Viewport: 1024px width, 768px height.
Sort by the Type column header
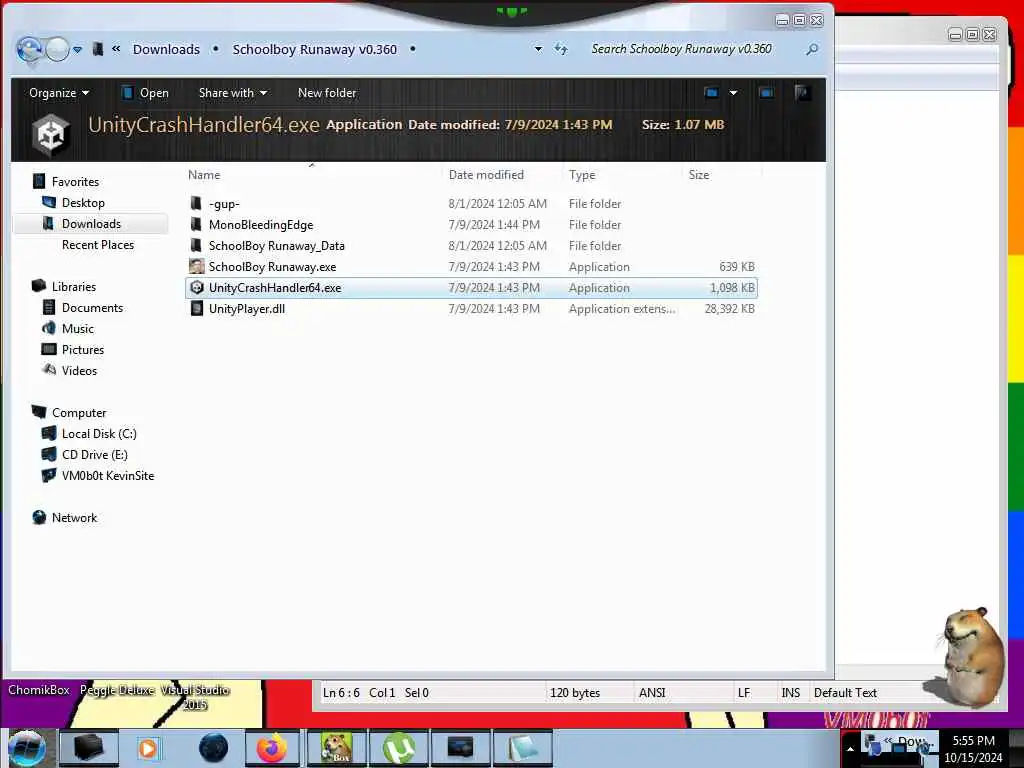tap(582, 175)
